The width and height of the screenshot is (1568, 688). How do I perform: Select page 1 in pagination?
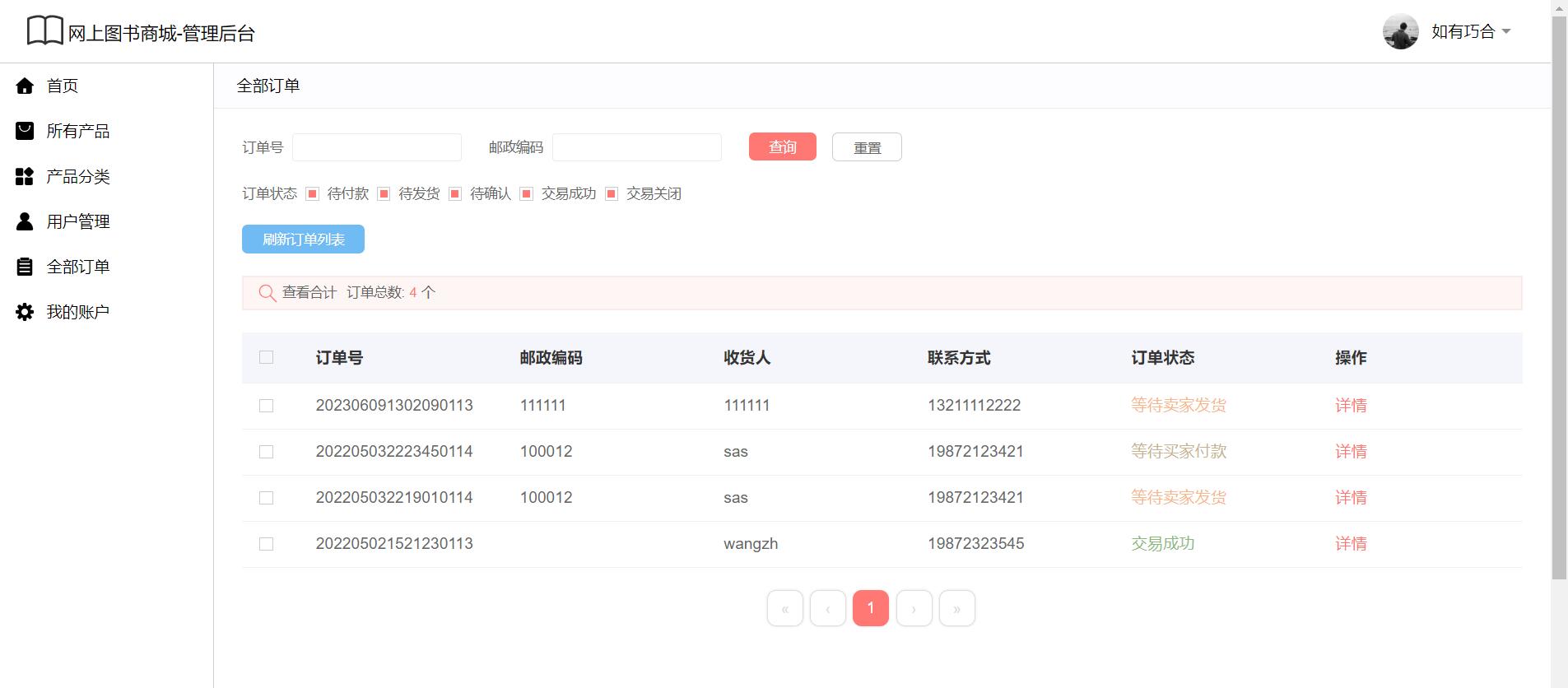[871, 608]
